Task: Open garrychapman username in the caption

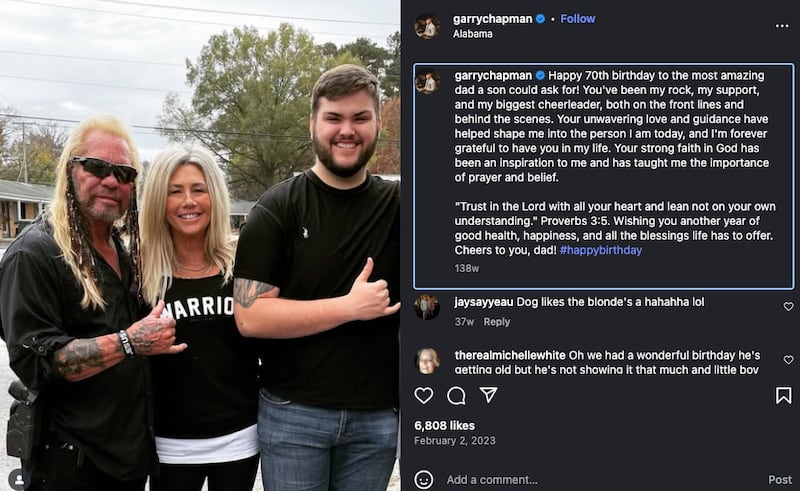Action: click(493, 76)
